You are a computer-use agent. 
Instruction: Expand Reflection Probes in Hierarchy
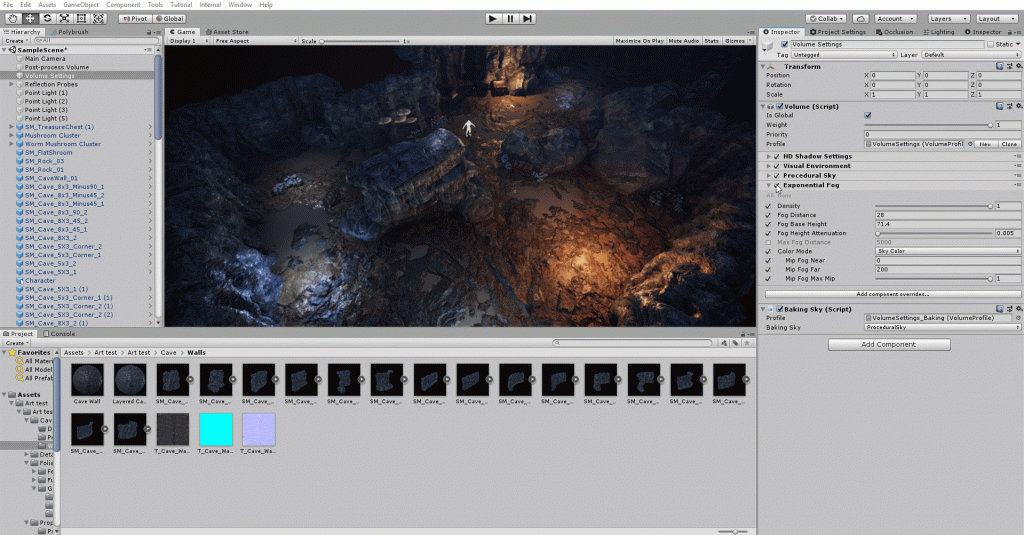click(x=11, y=84)
